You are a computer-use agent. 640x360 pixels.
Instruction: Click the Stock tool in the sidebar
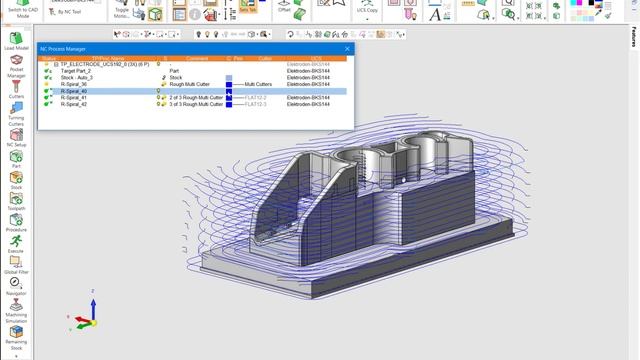click(x=16, y=180)
